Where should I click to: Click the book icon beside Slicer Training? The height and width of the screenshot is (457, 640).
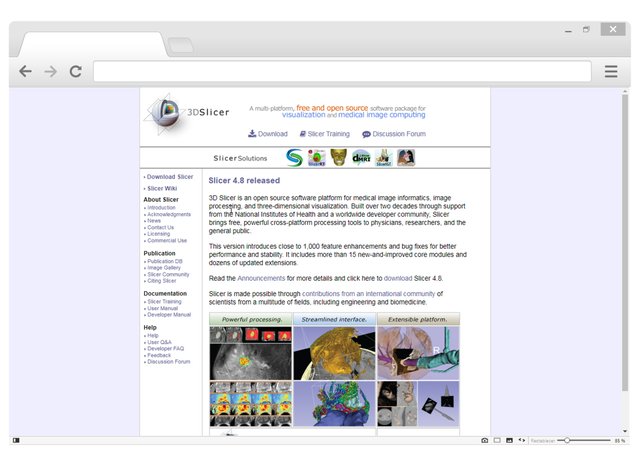click(303, 133)
